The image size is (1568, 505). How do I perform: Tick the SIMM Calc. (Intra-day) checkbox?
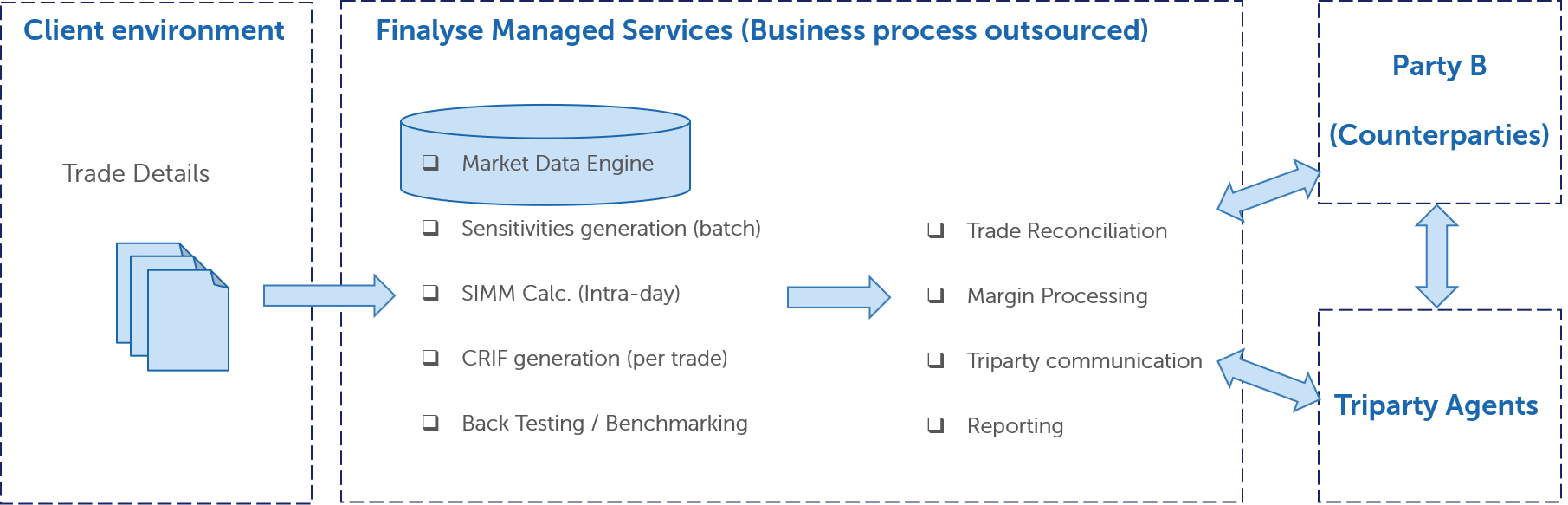[430, 293]
